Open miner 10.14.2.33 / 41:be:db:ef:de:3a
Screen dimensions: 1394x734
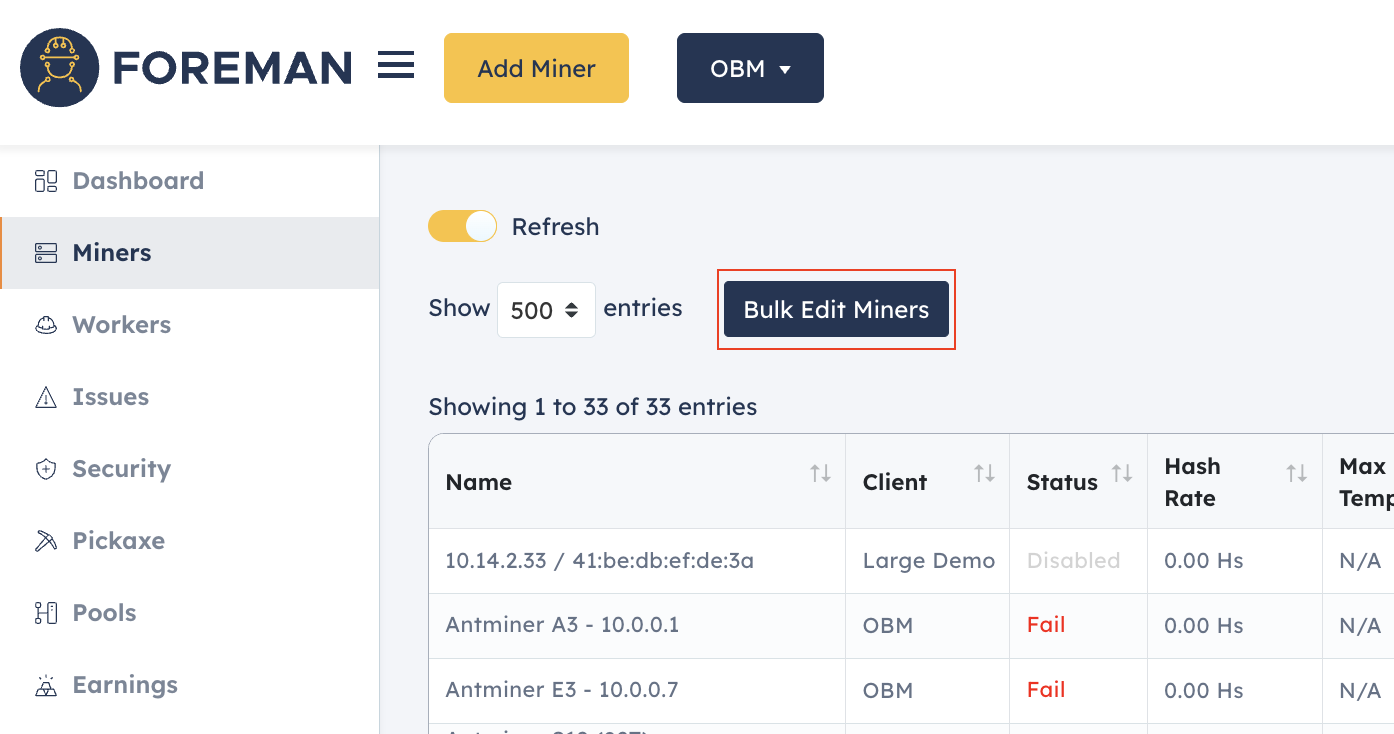(599, 561)
